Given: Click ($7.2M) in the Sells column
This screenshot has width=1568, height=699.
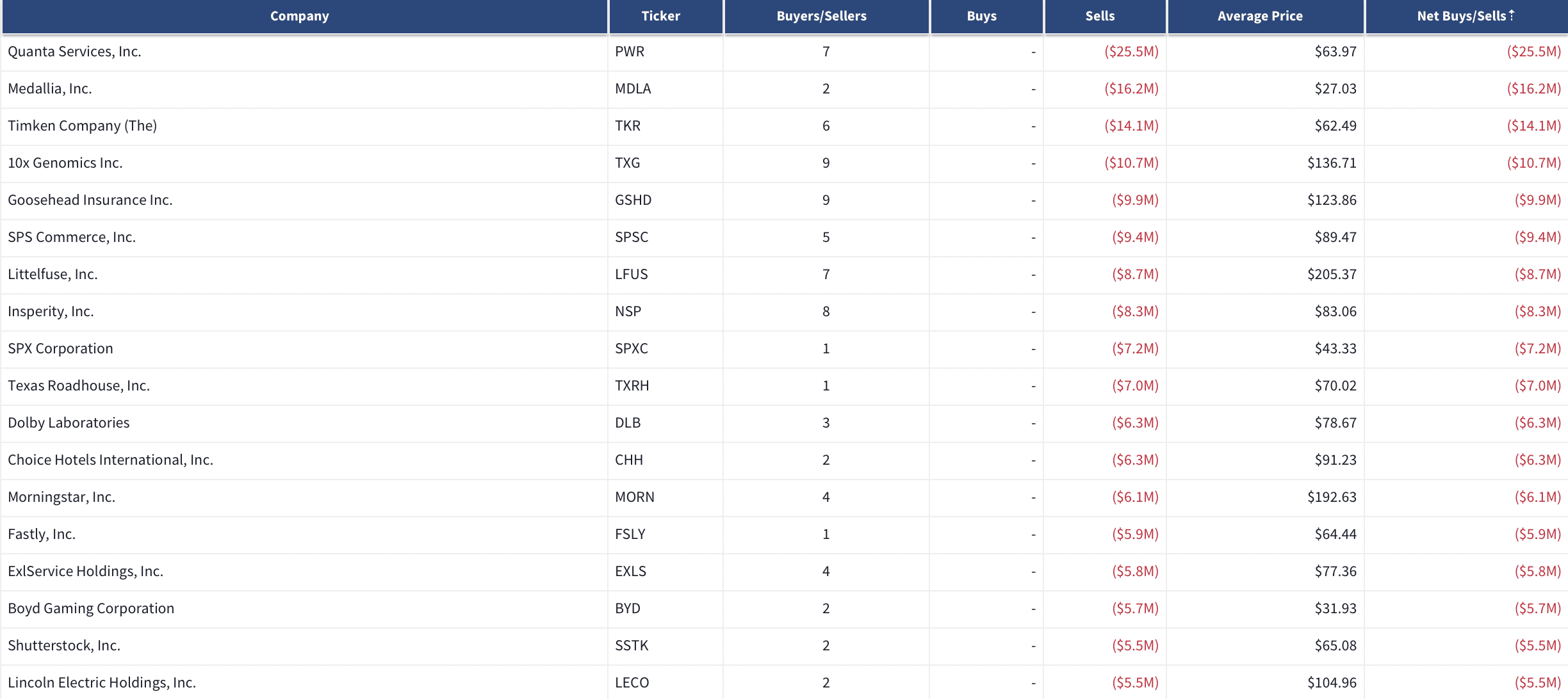Looking at the screenshot, I should [x=1135, y=348].
